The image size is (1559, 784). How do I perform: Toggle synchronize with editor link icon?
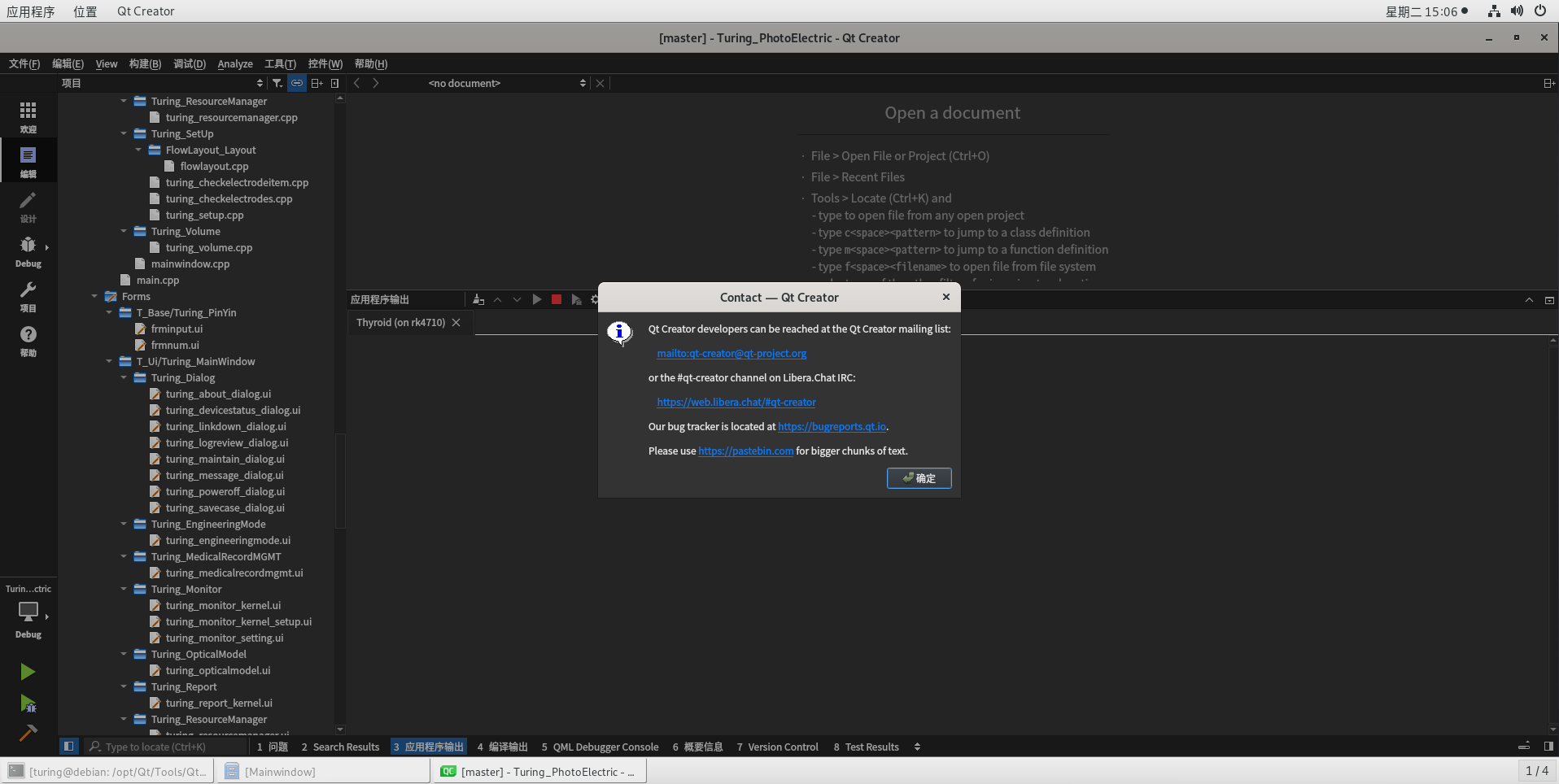297,83
